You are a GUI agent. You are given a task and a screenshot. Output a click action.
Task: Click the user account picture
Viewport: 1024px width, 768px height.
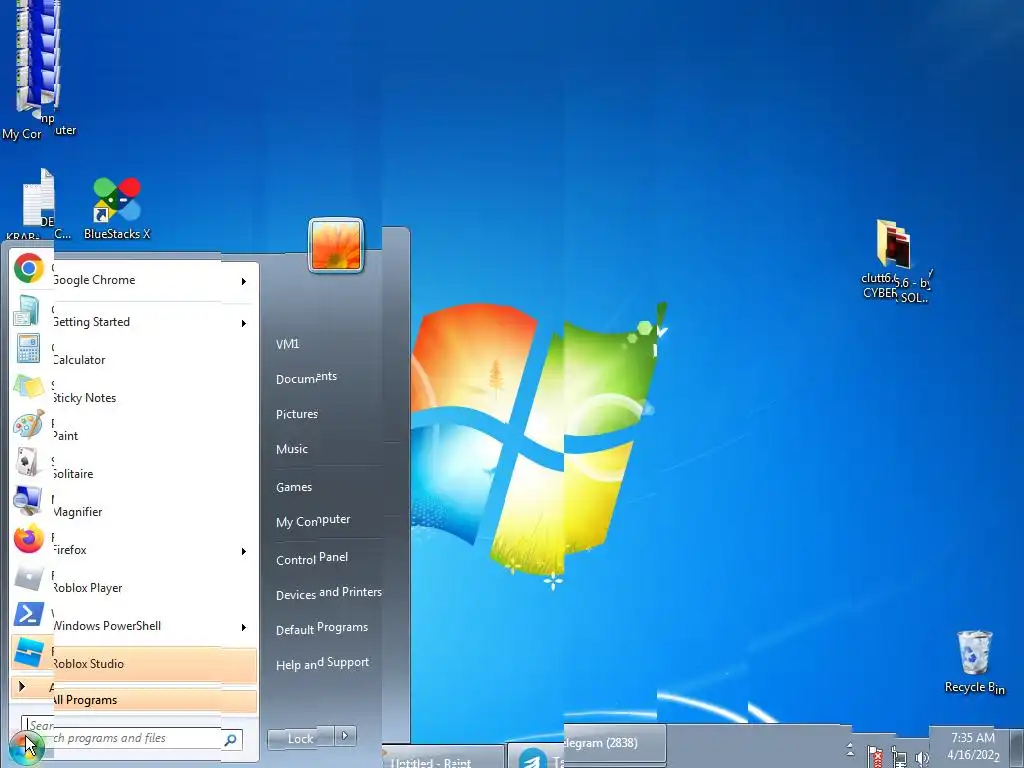click(x=336, y=245)
